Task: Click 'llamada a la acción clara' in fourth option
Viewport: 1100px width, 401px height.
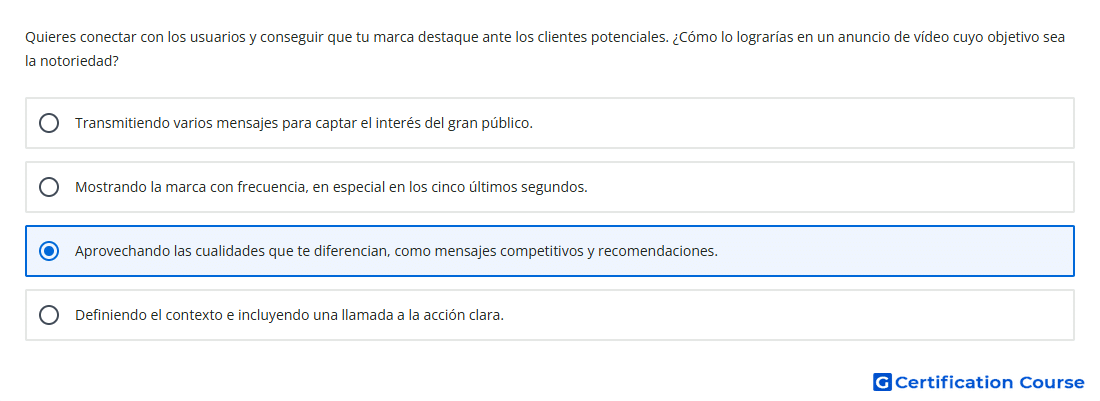Action: tap(423, 315)
